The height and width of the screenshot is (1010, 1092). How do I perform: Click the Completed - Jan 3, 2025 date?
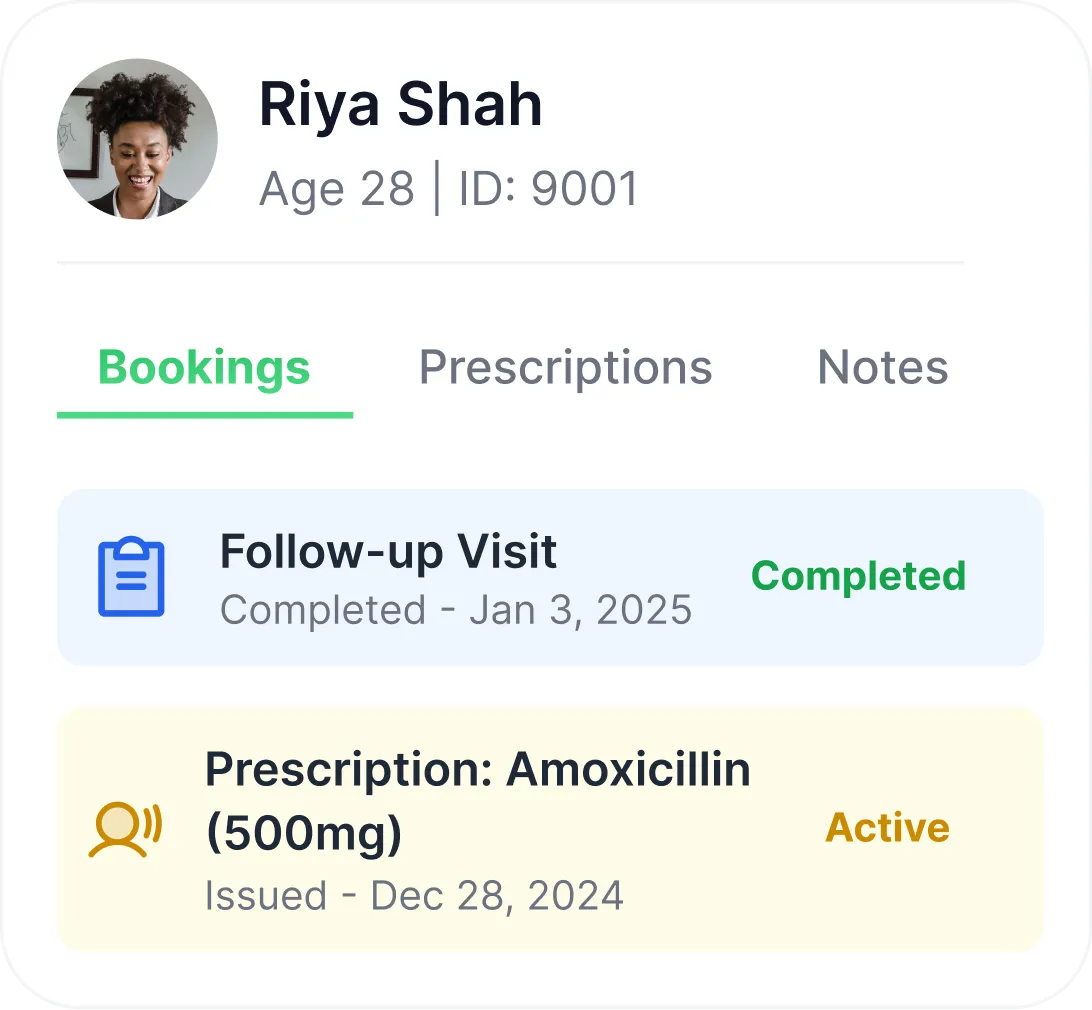[x=455, y=610]
